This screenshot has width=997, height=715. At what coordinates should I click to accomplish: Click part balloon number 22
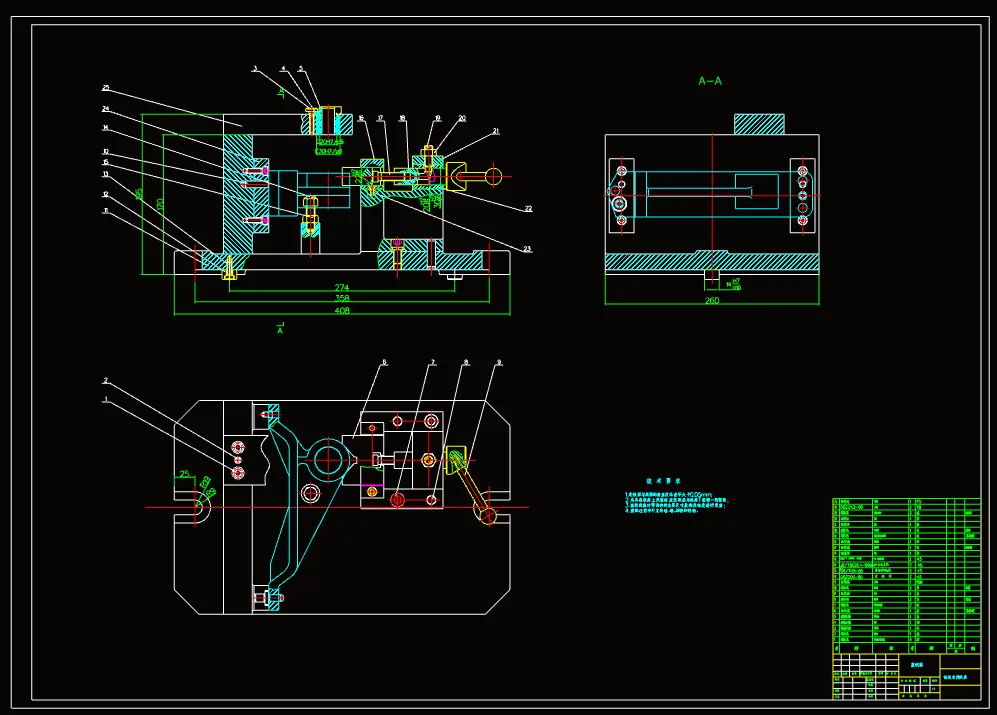point(528,209)
